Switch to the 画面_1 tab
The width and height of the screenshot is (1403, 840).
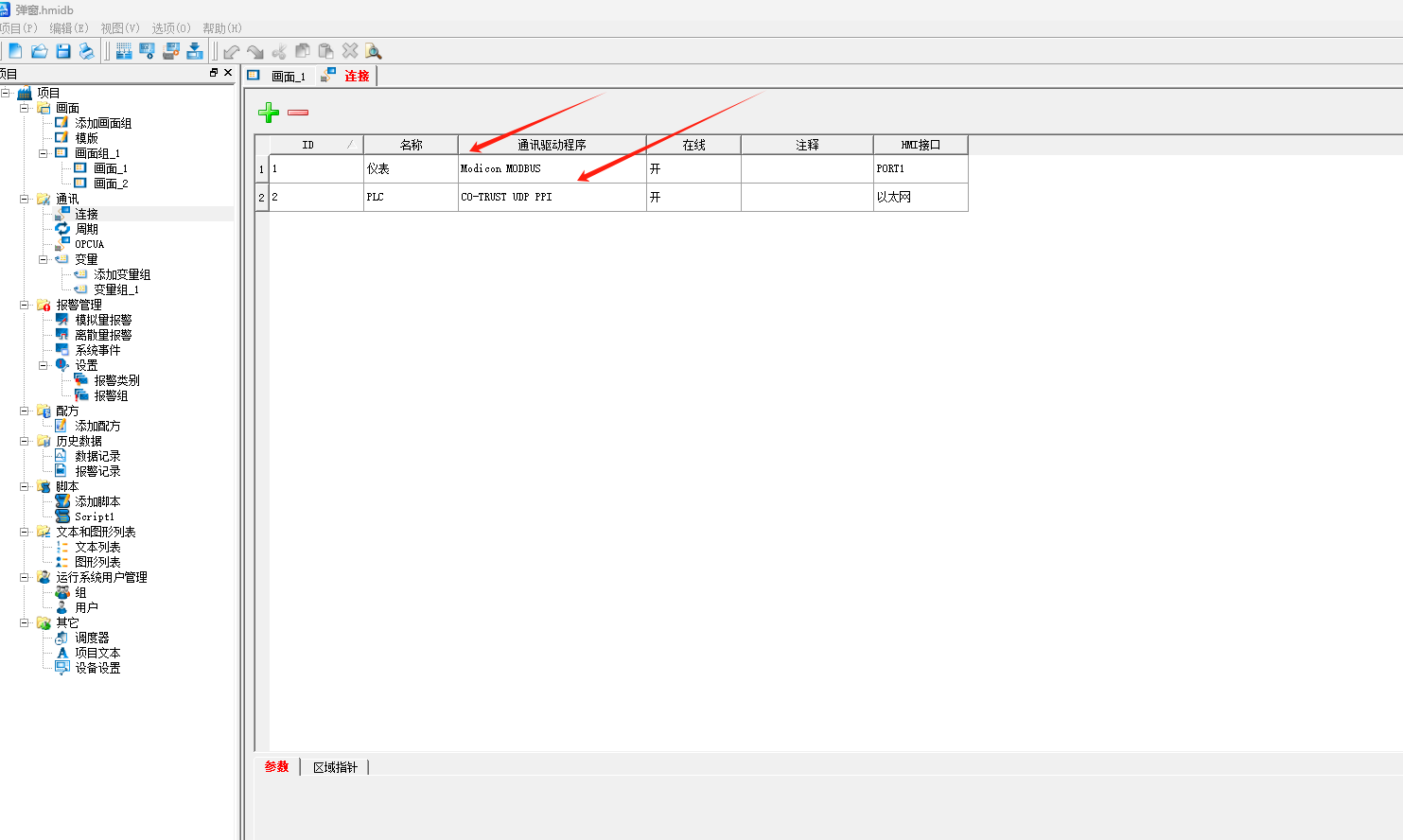point(279,76)
